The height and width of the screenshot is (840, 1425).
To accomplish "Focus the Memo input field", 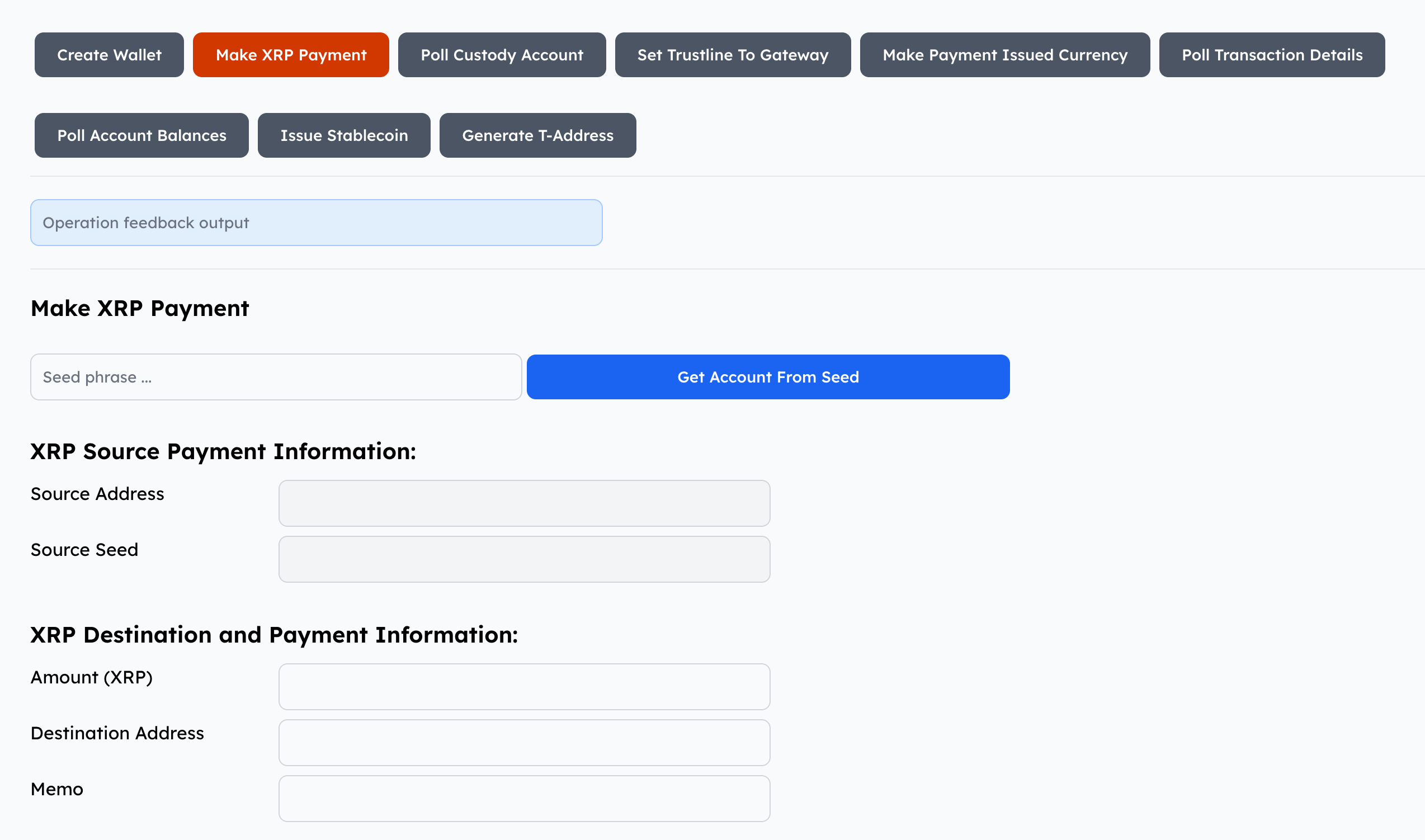I will (x=523, y=799).
